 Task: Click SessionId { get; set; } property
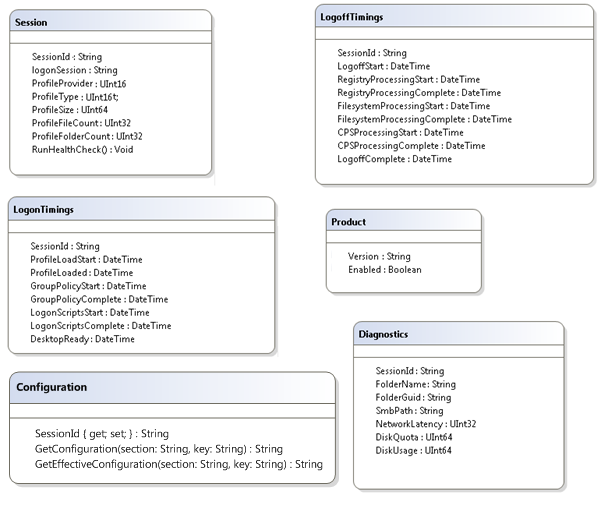click(101, 434)
